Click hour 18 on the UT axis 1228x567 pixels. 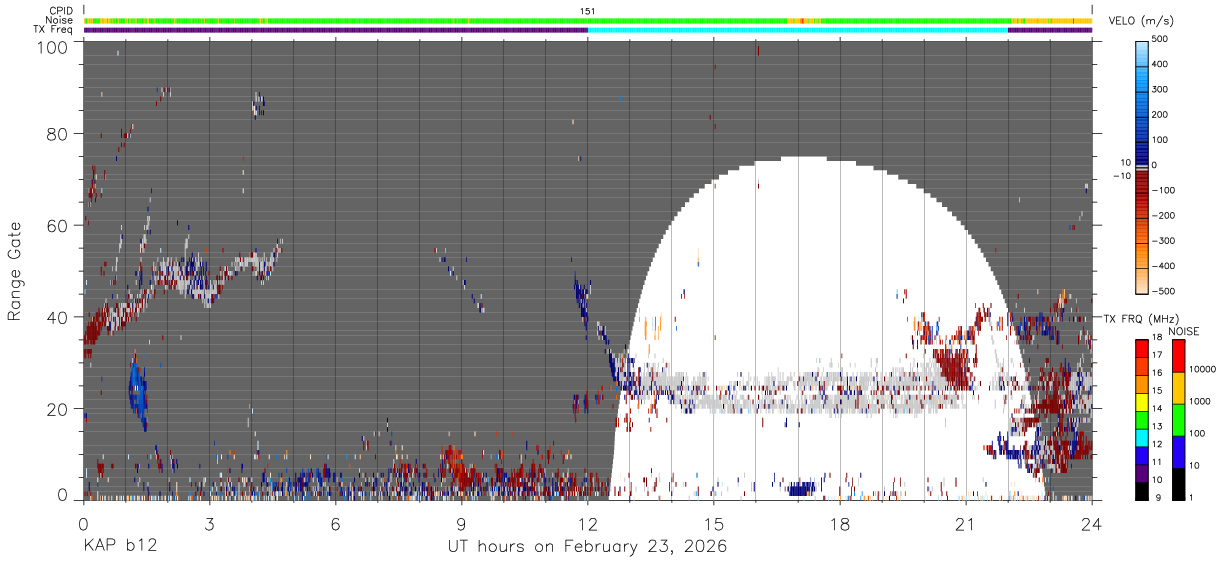click(x=839, y=523)
